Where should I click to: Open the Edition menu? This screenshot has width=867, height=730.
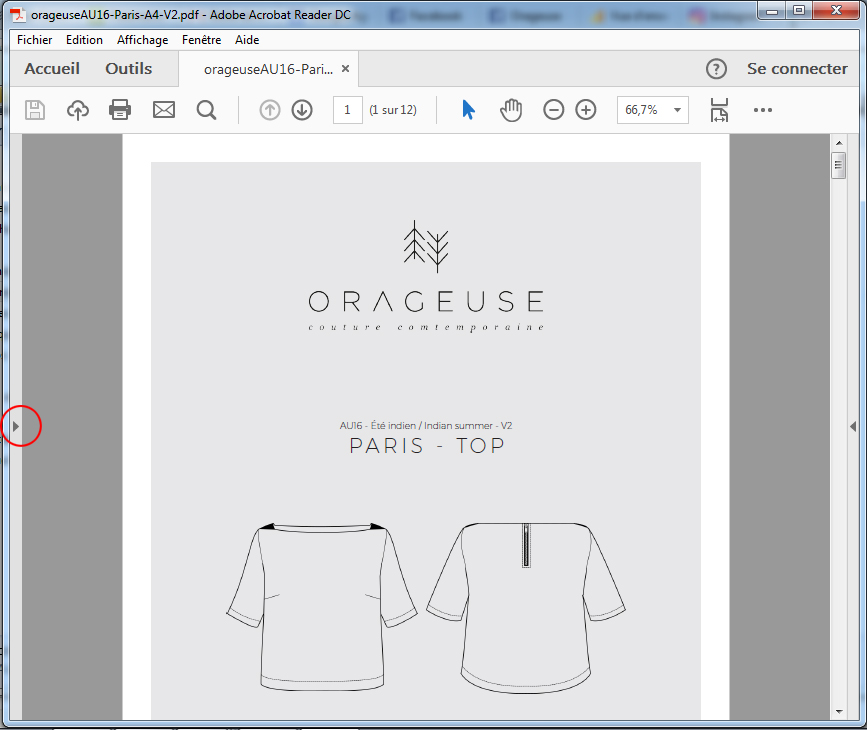pyautogui.click(x=84, y=40)
